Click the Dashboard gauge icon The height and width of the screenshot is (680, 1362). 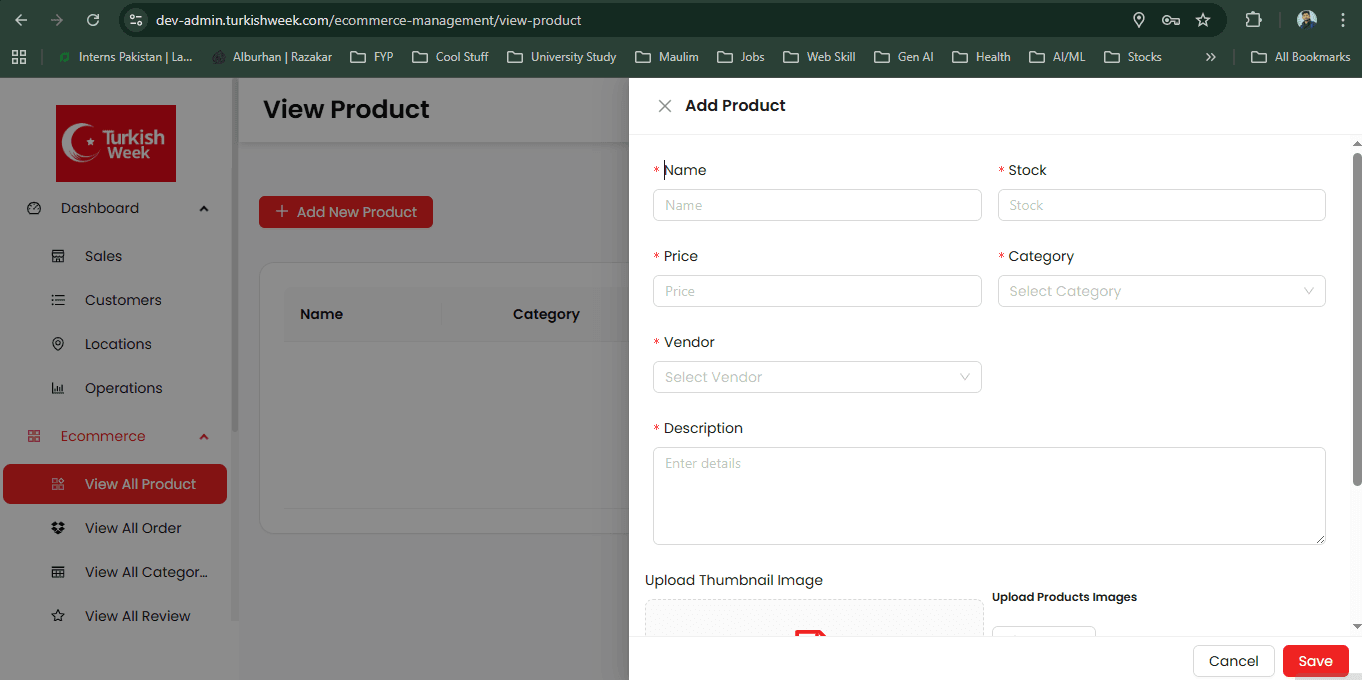[33, 208]
